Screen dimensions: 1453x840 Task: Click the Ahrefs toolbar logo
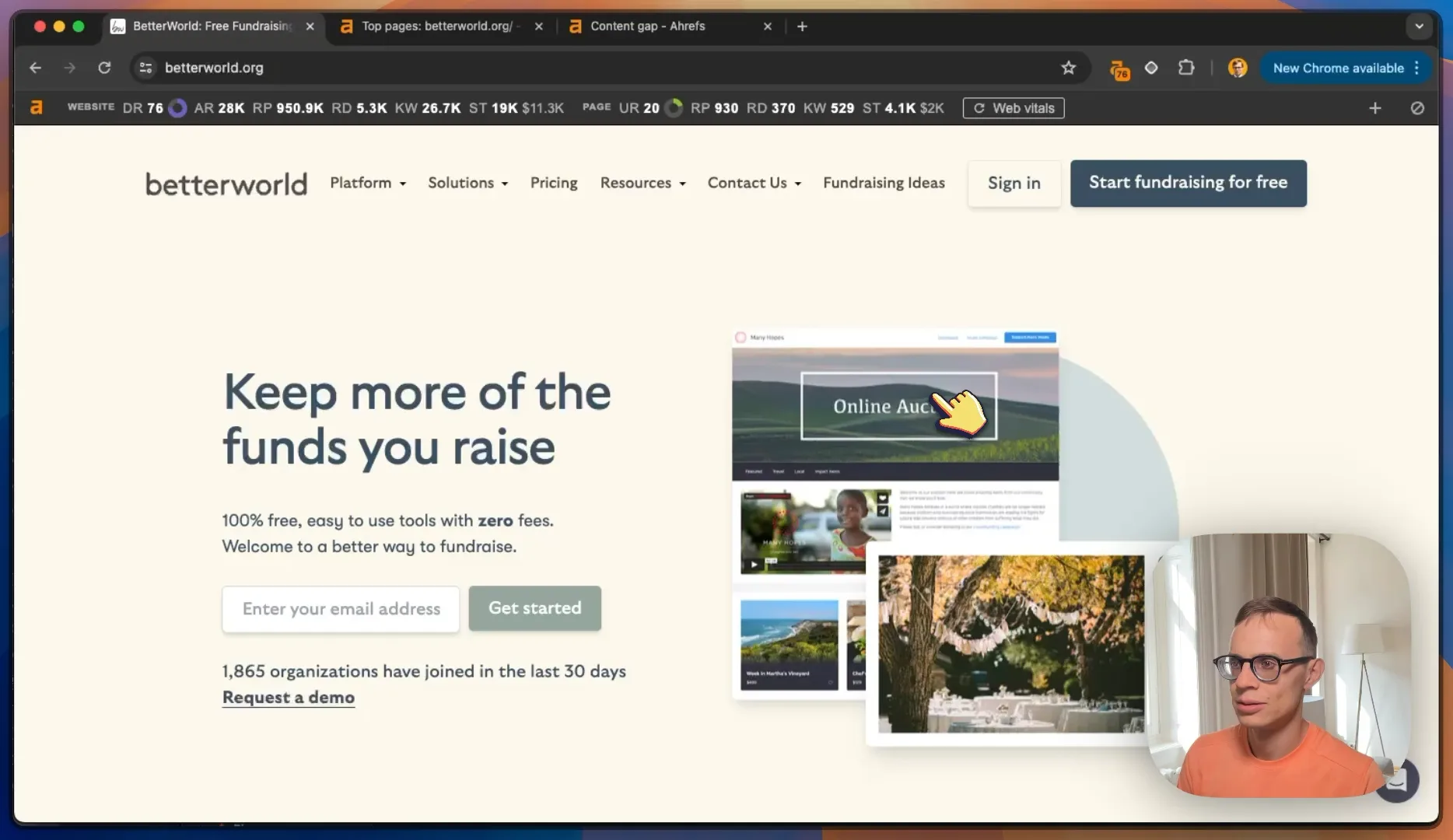click(x=37, y=107)
